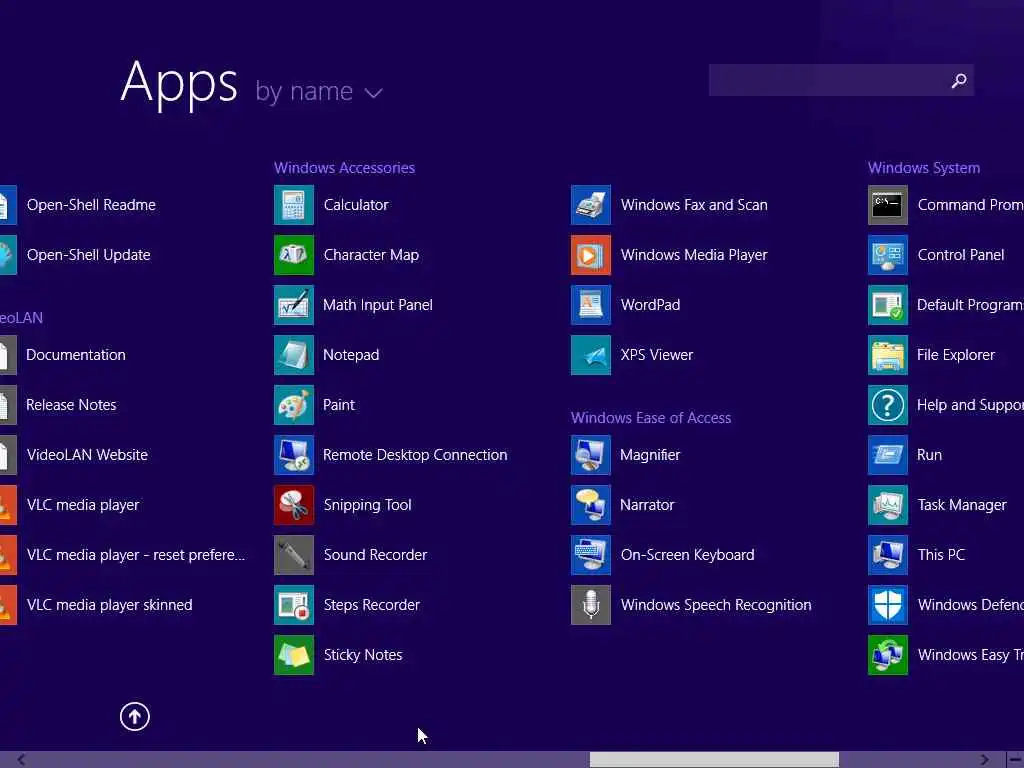Open the WordPad icon

[x=591, y=305]
